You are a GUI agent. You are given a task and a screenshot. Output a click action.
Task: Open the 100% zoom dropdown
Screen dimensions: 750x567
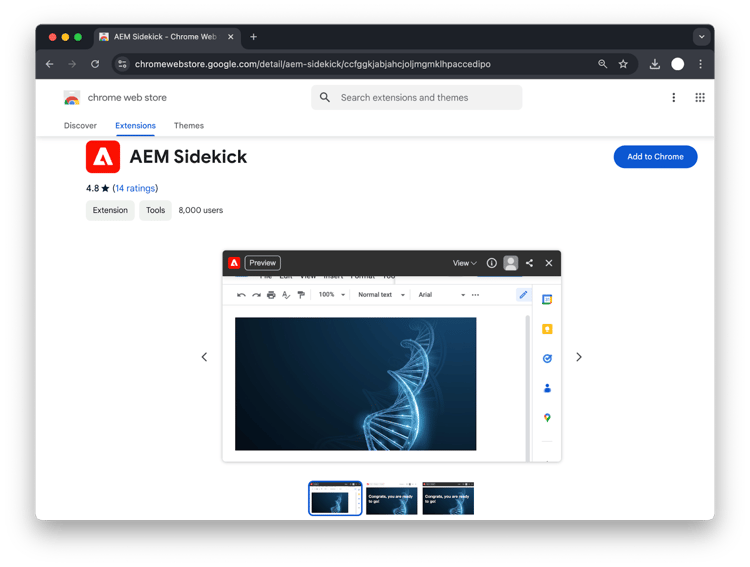(332, 295)
